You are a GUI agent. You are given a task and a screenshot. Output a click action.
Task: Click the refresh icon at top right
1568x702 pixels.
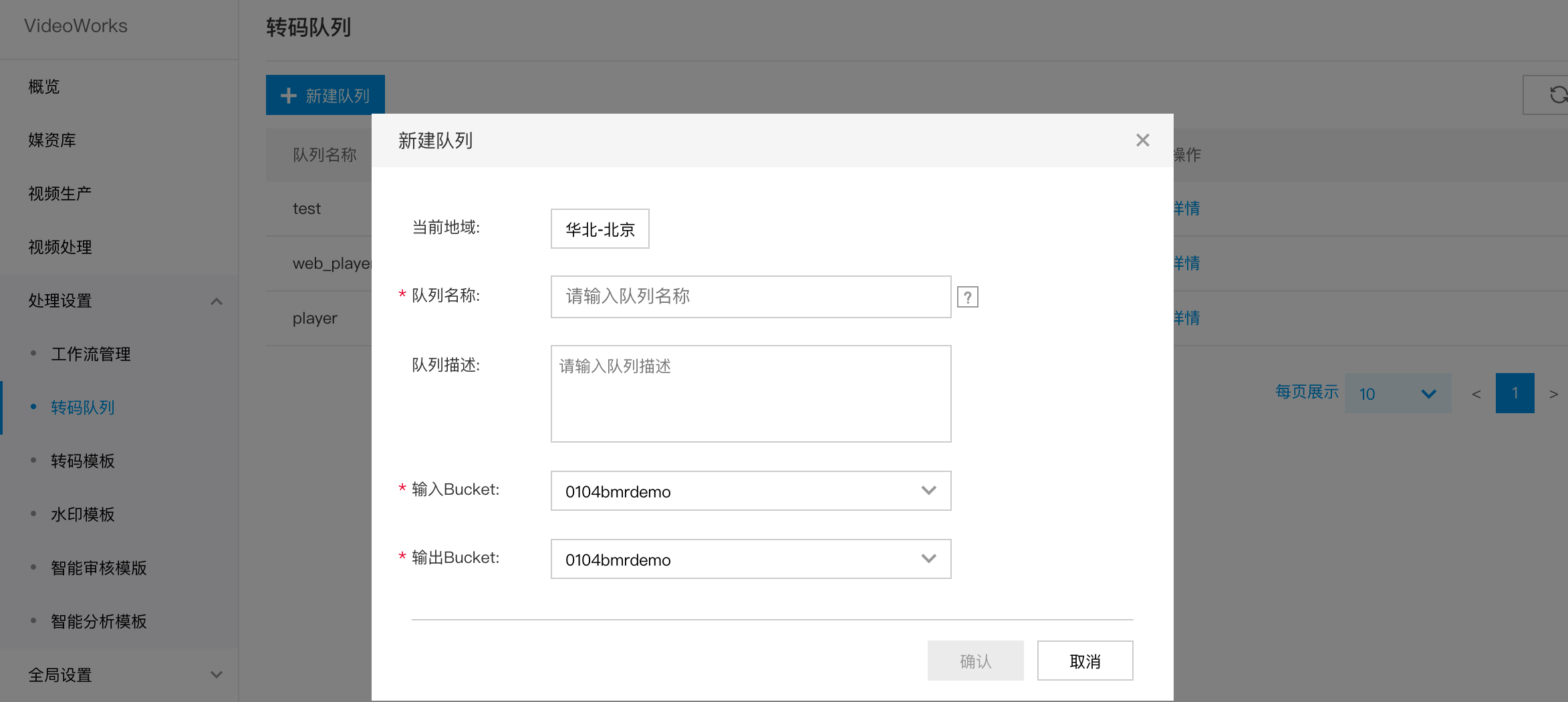point(1557,95)
